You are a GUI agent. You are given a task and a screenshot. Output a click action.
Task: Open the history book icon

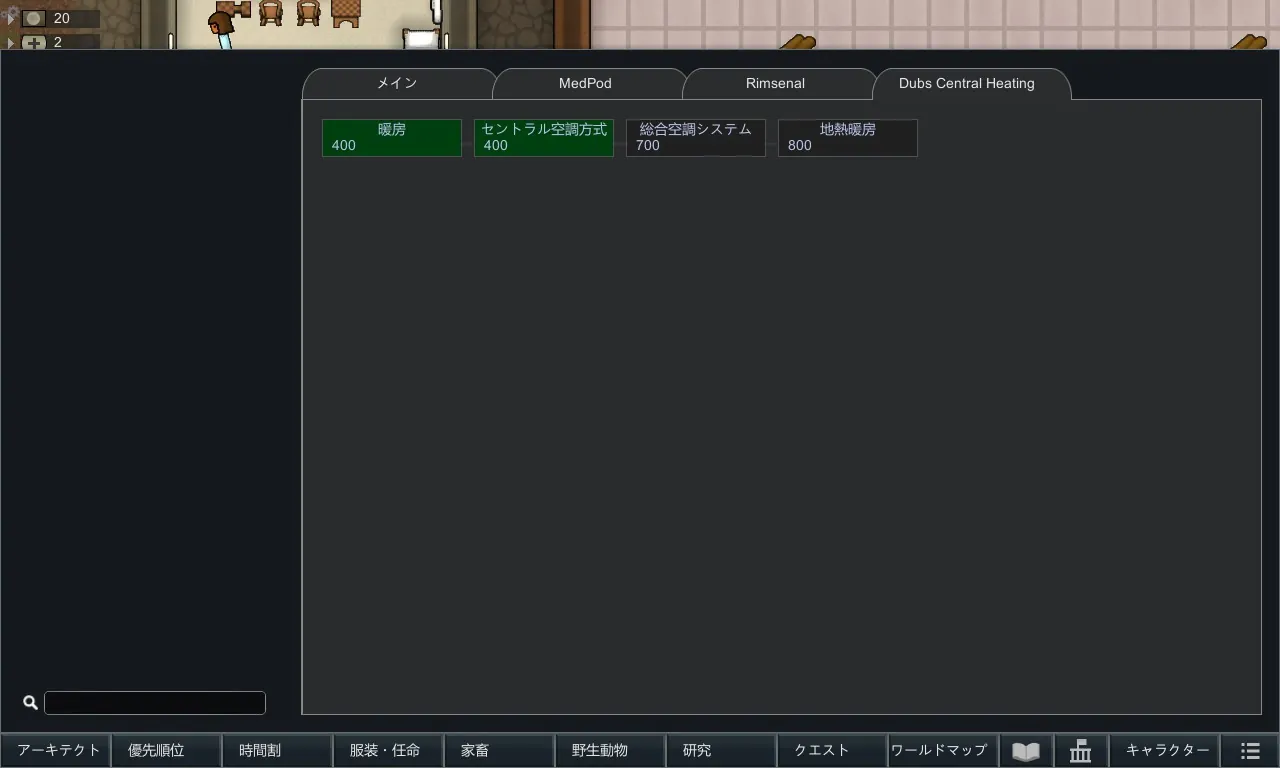[1026, 751]
